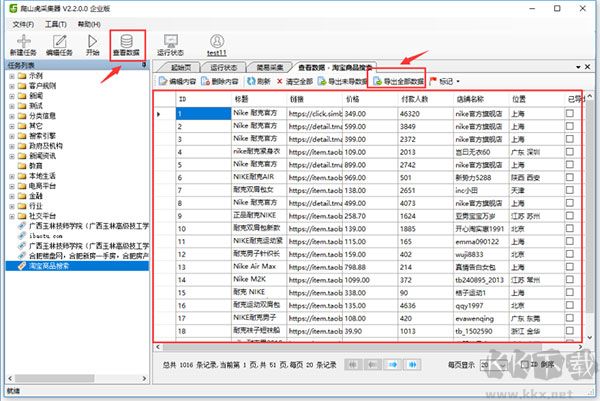Expand the 电商平台 folder
The image size is (600, 401).
click(x=12, y=186)
